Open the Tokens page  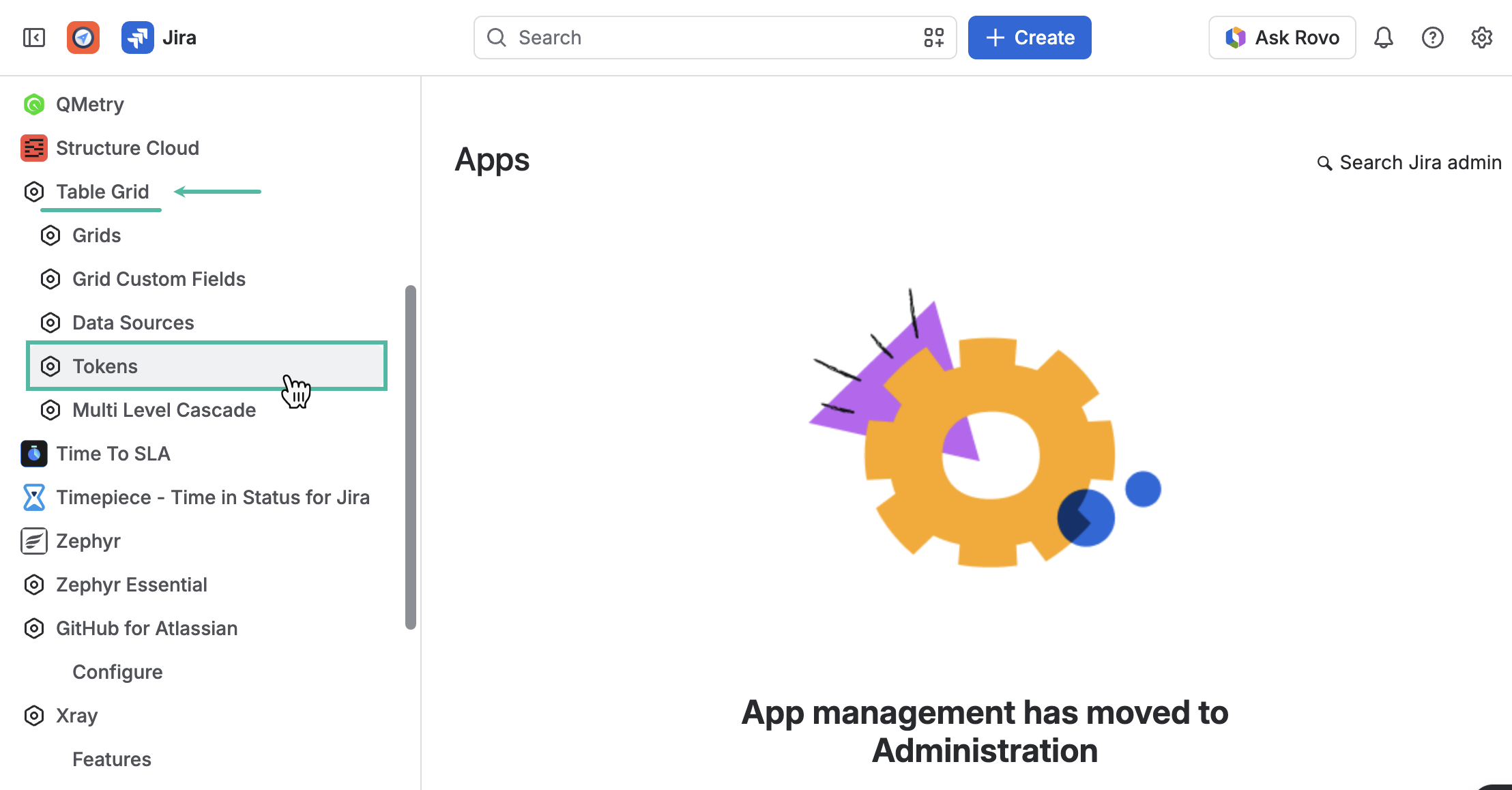(x=207, y=366)
